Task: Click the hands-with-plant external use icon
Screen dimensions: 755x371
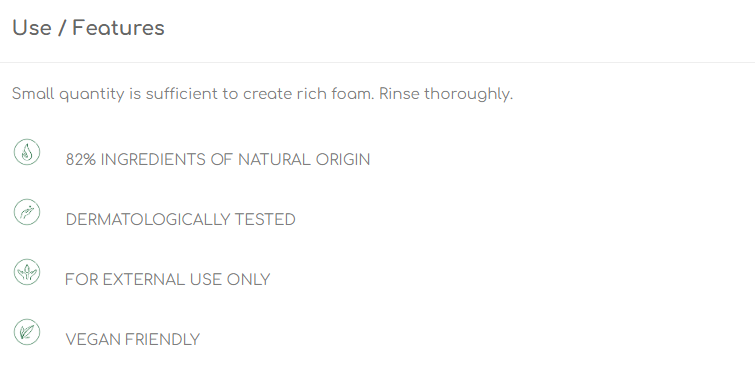Action: coord(27,272)
